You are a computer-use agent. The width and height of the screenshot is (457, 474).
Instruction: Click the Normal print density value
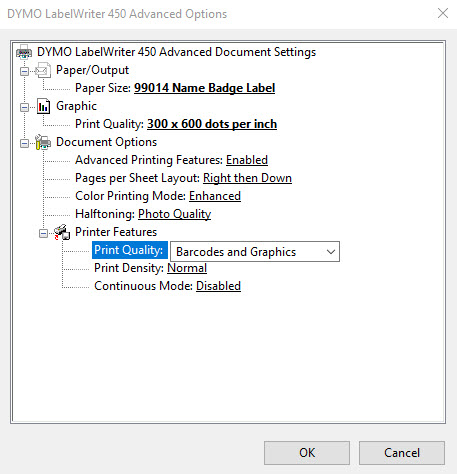click(x=187, y=268)
